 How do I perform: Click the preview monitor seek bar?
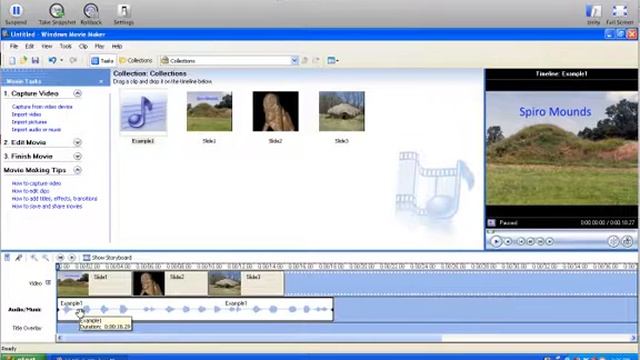coord(561,232)
